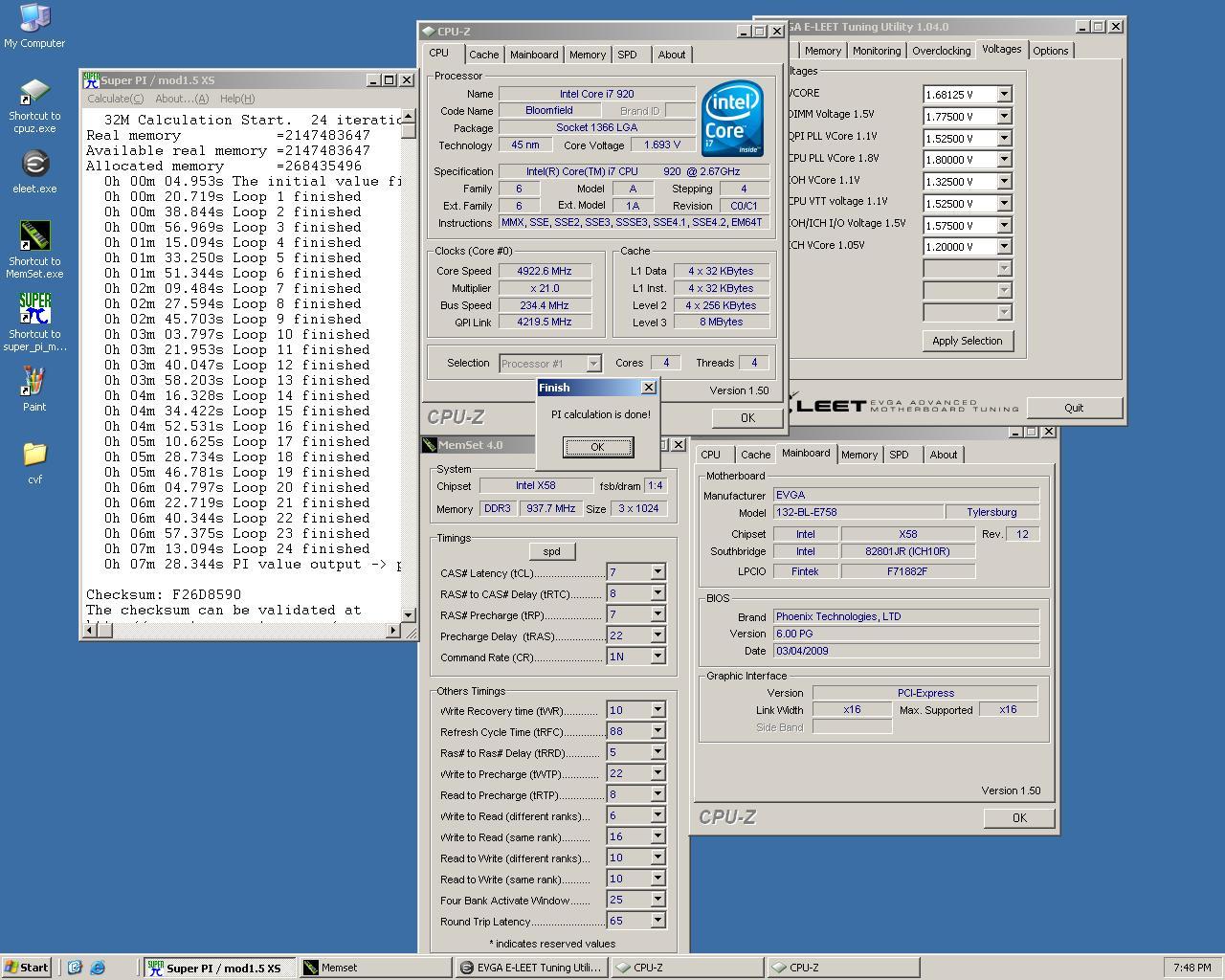Click Super PI vertical scrollbar down arrow
Image resolution: width=1225 pixels, height=980 pixels.
pos(409,614)
